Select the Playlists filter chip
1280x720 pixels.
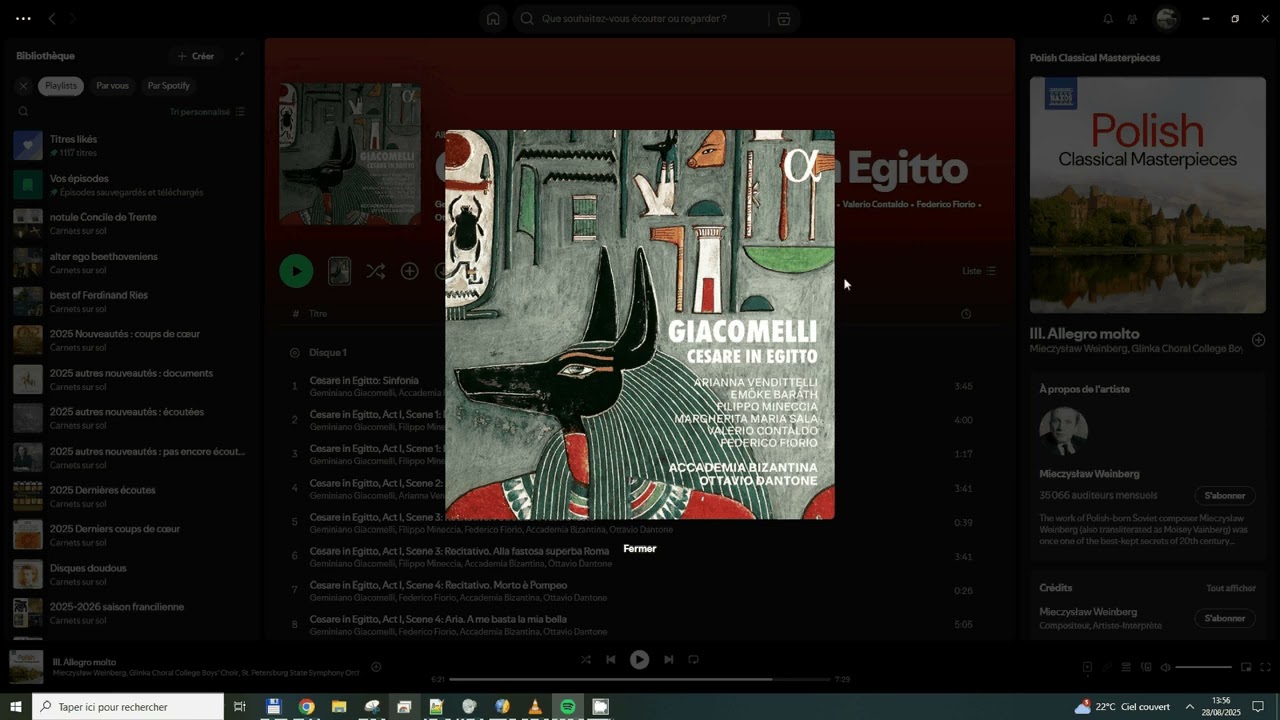point(61,86)
